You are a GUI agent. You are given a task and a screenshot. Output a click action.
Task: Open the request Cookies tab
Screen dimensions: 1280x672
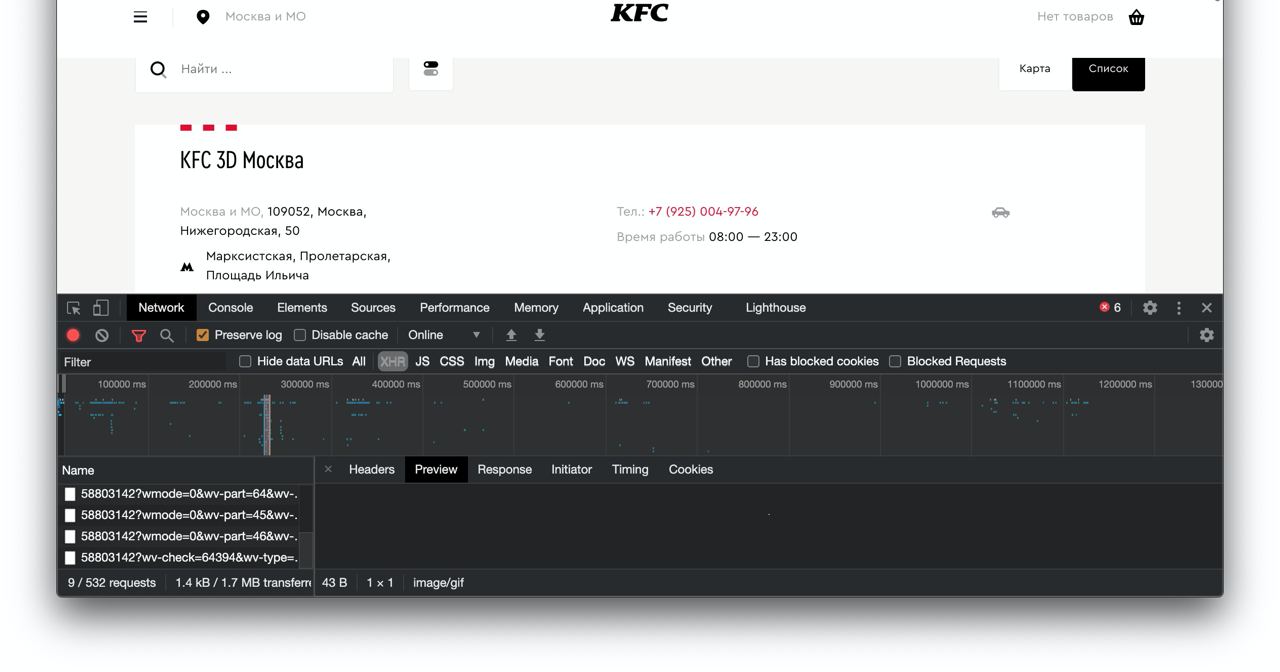click(691, 469)
